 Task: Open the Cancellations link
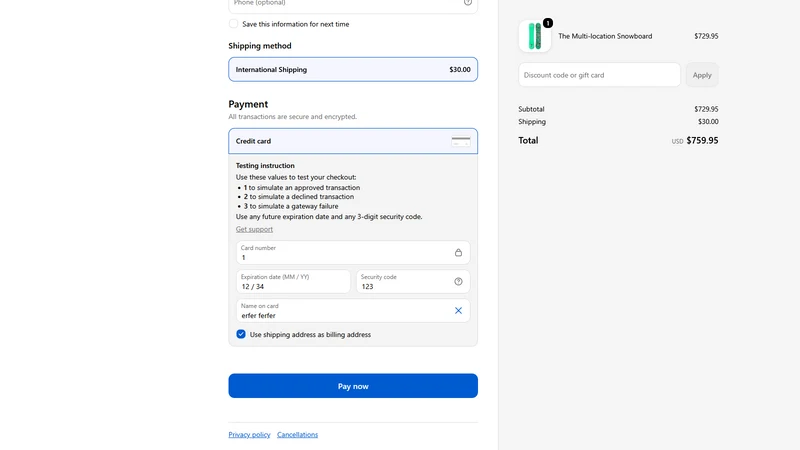point(297,435)
